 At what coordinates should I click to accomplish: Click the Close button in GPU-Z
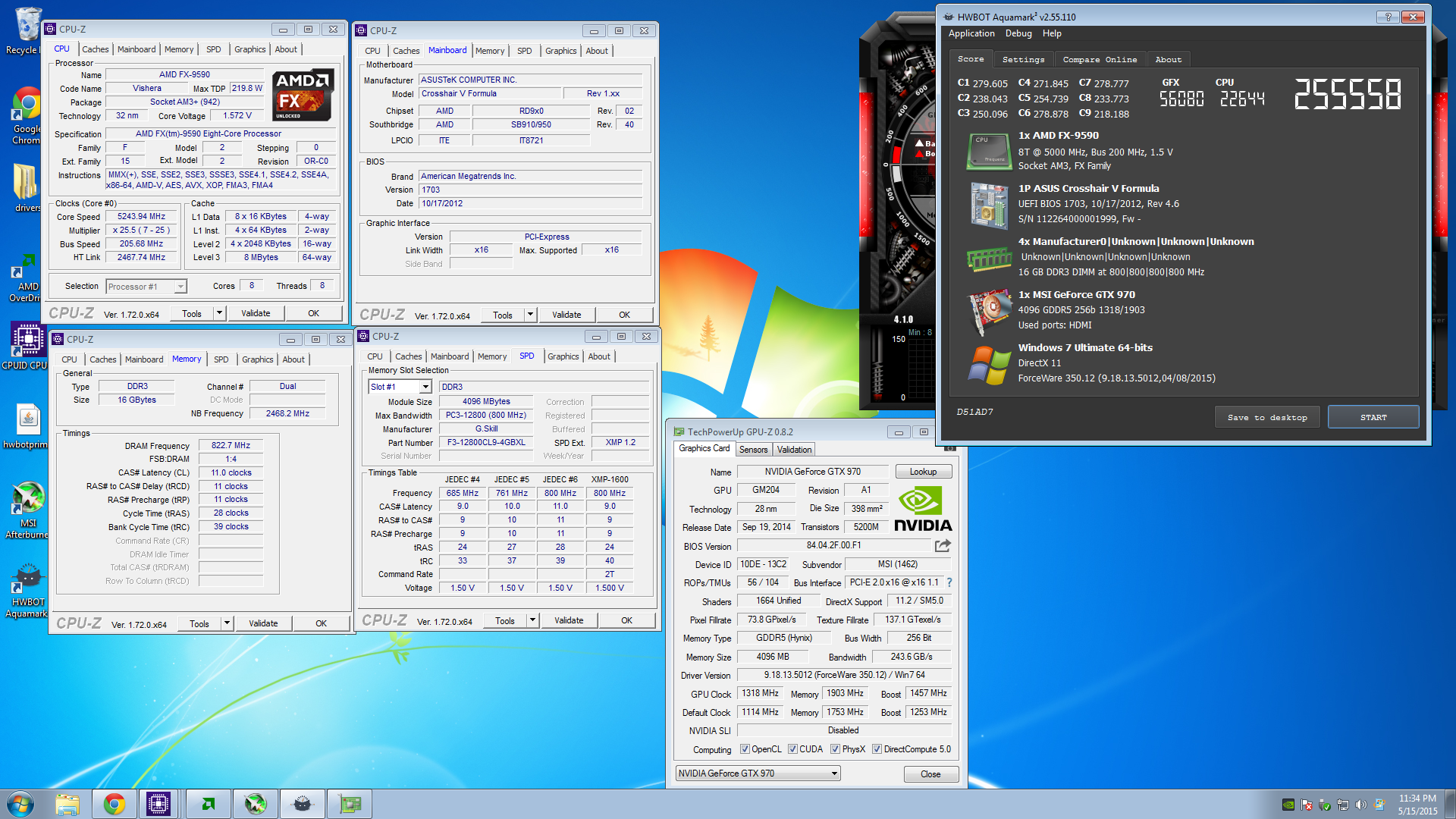[930, 774]
